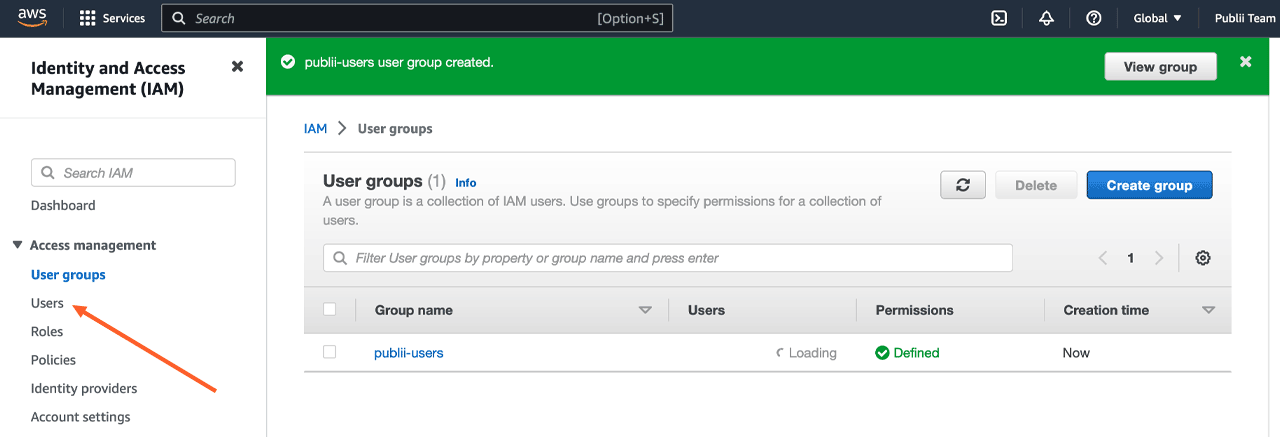The image size is (1280, 437).
Task: Open the Publii Team account menu
Action: pyautogui.click(x=1245, y=18)
